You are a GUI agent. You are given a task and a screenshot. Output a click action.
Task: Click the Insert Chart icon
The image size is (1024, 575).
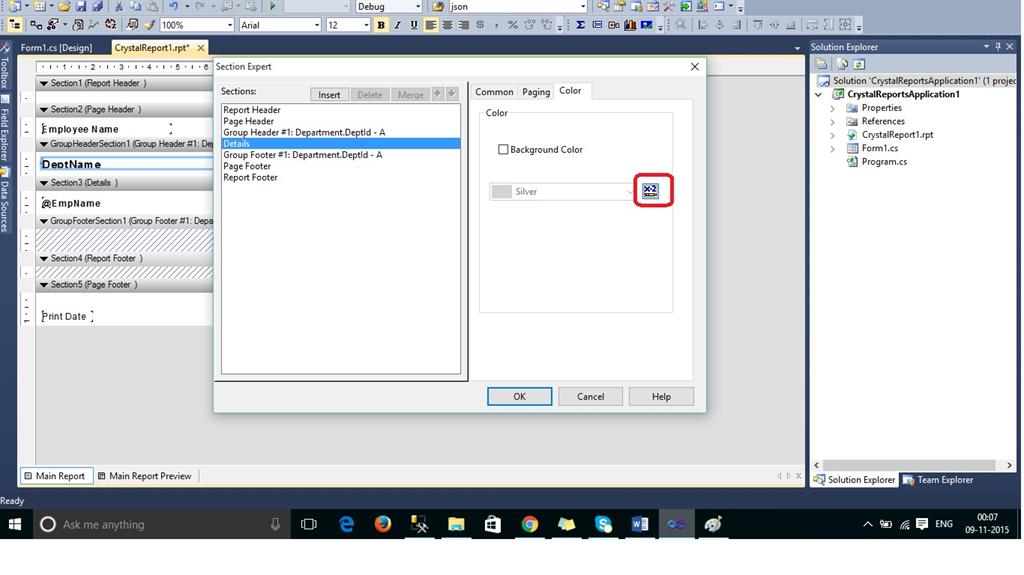pos(630,25)
